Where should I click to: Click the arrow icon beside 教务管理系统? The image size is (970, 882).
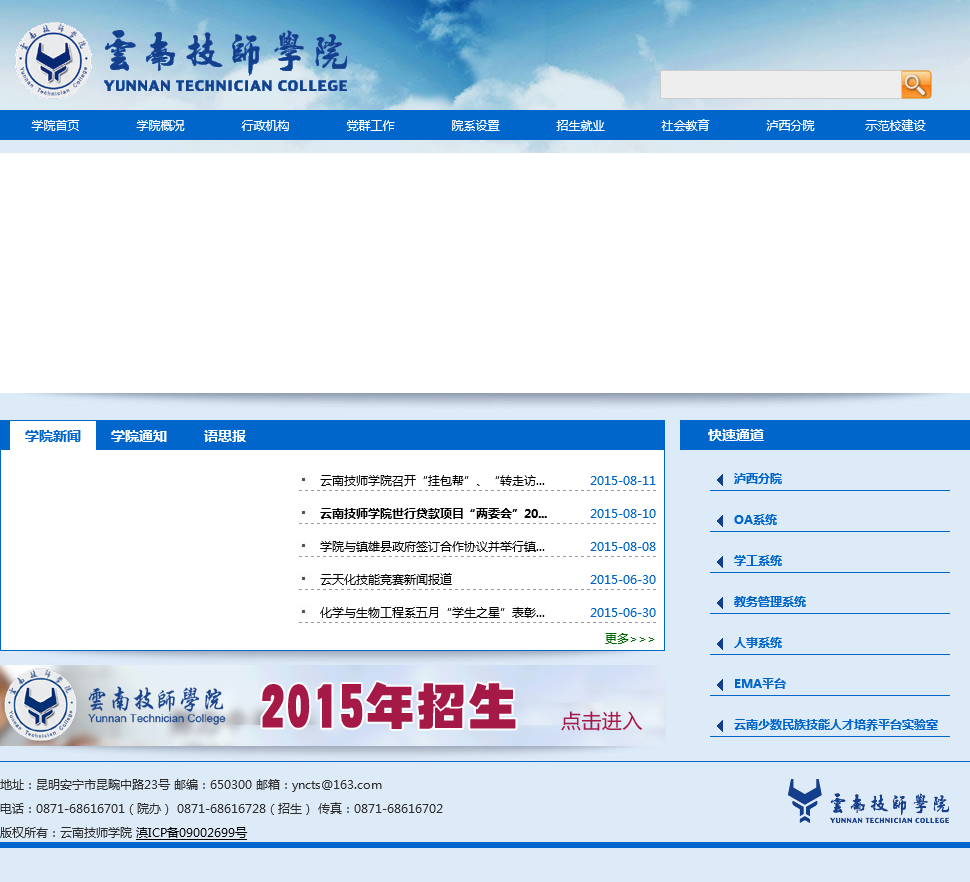720,602
